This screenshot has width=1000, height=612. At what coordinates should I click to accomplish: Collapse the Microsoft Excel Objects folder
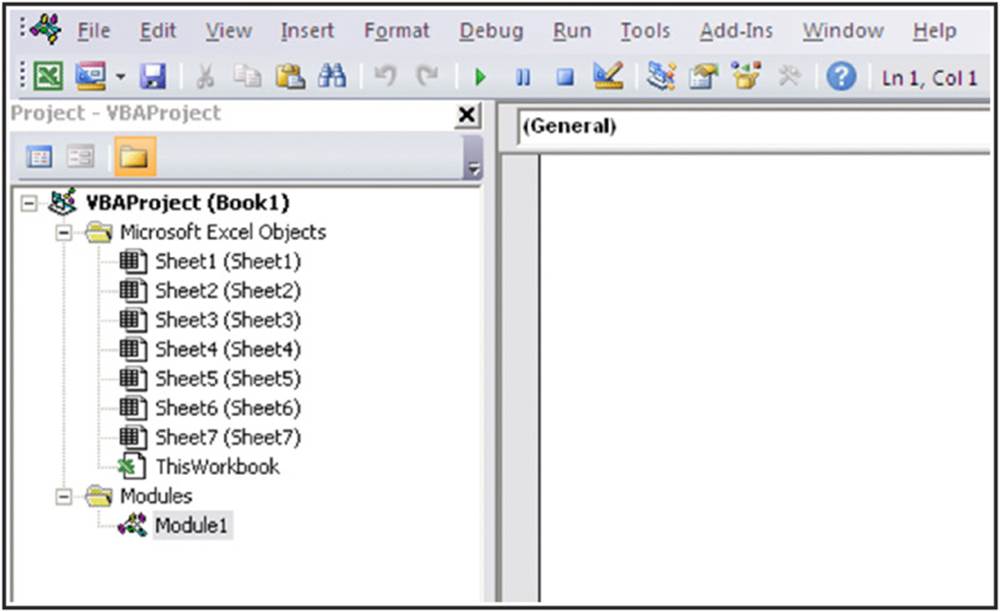64,233
